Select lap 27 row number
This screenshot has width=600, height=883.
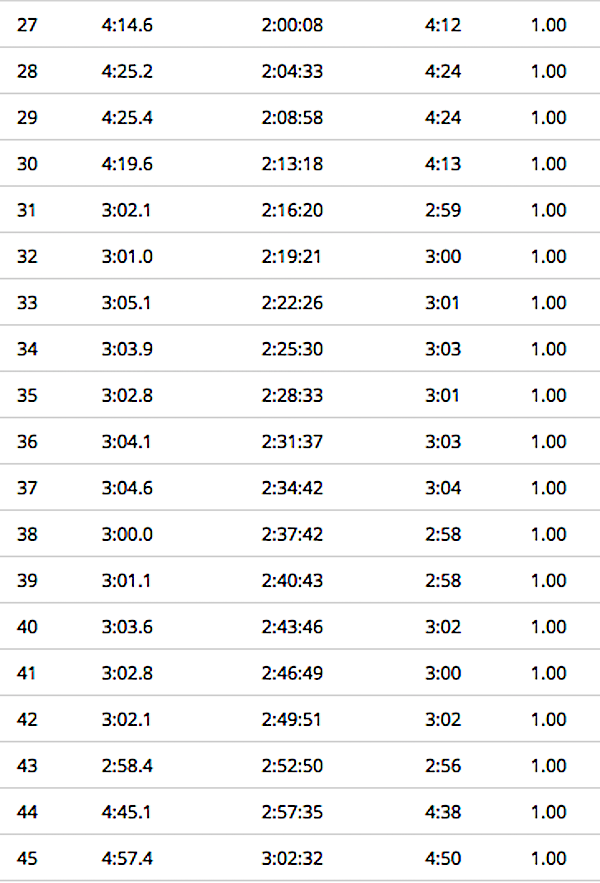pos(27,25)
